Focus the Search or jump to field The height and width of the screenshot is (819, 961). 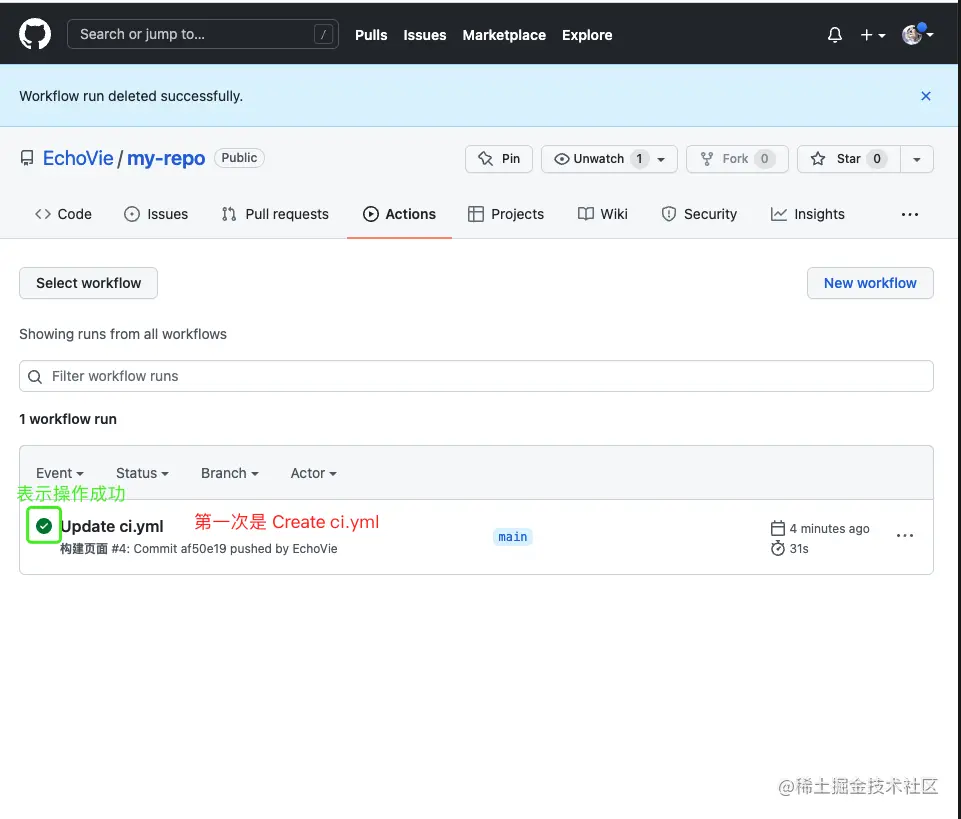pos(202,34)
